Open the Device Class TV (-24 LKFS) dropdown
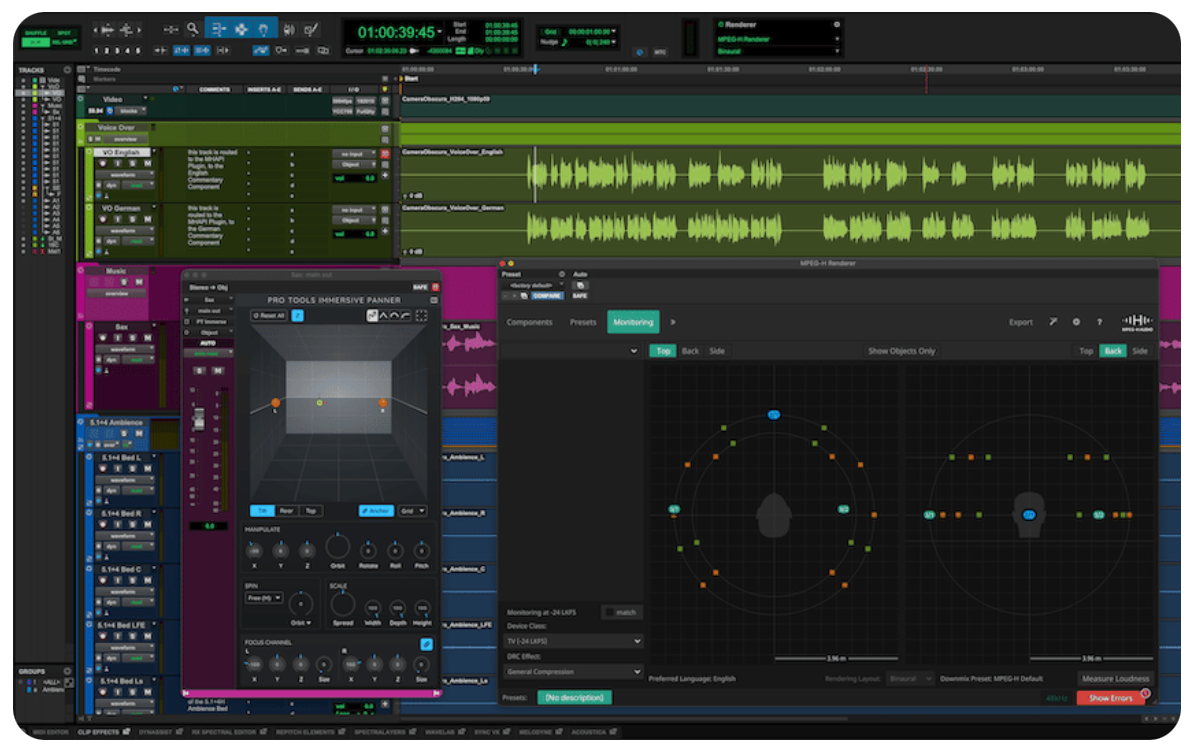The image size is (1186, 744). [573, 641]
